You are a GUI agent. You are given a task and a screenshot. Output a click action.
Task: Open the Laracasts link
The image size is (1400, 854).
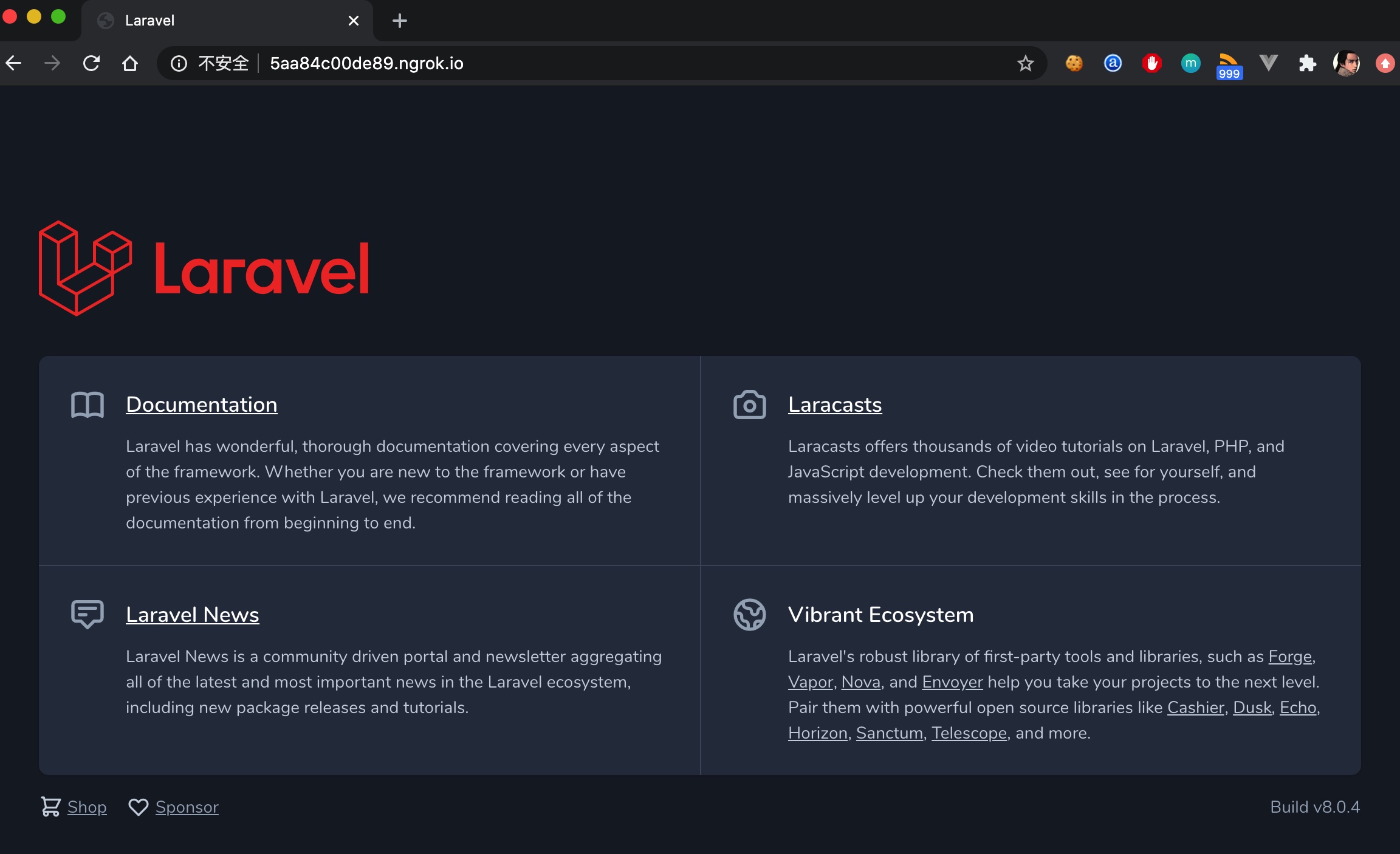pyautogui.click(x=835, y=405)
